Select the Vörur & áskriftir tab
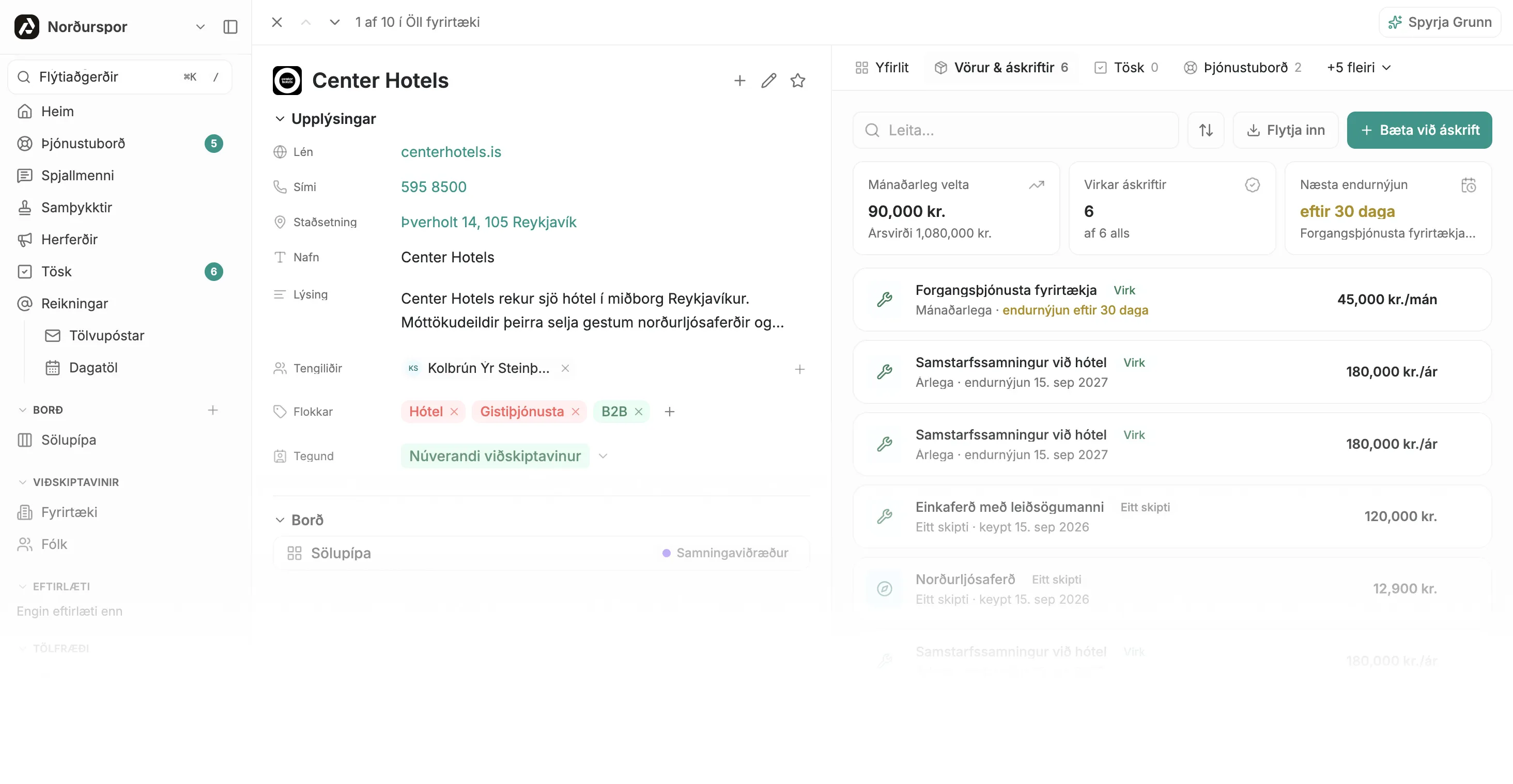The width and height of the screenshot is (1513, 784). click(x=1001, y=68)
